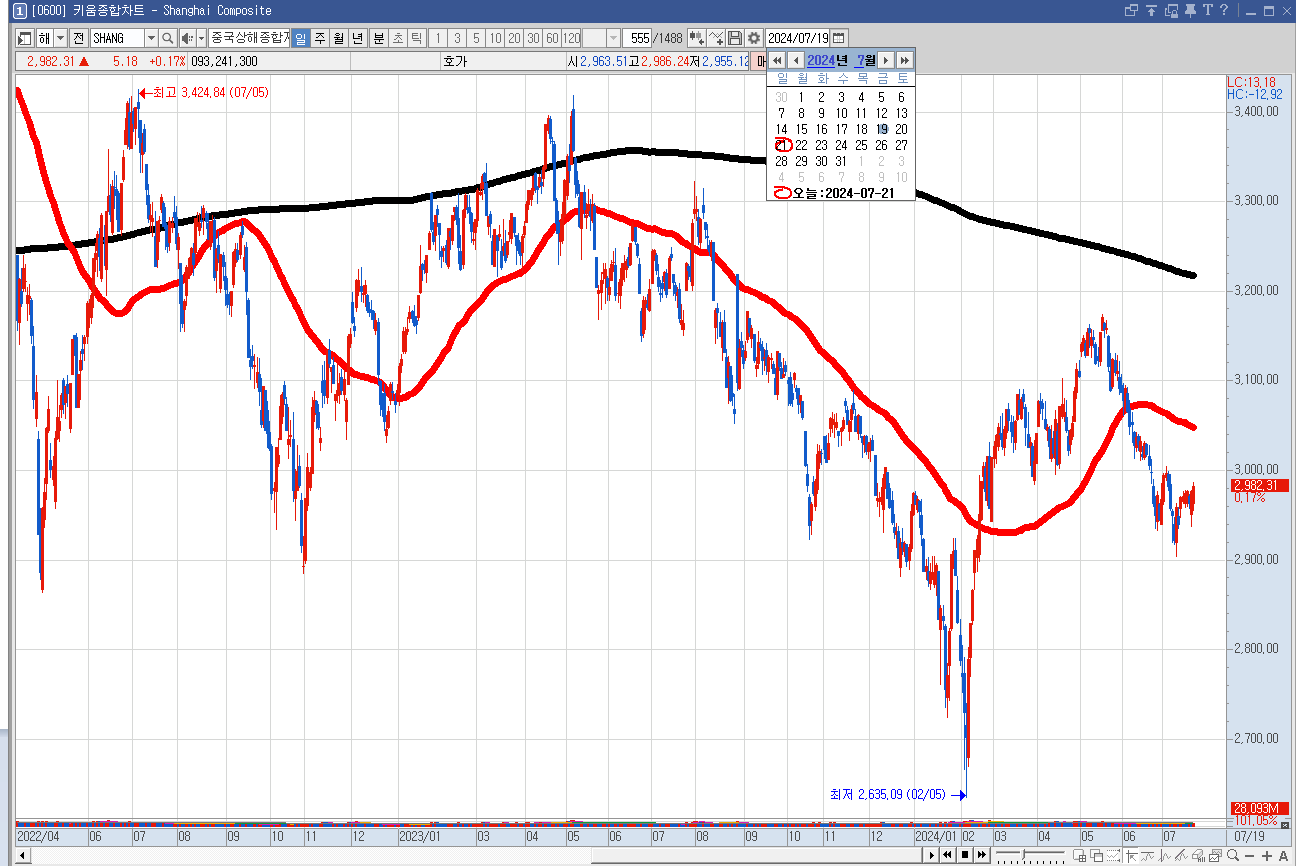The width and height of the screenshot is (1296, 866).
Task: Select the 30 interval button
Action: [x=533, y=38]
